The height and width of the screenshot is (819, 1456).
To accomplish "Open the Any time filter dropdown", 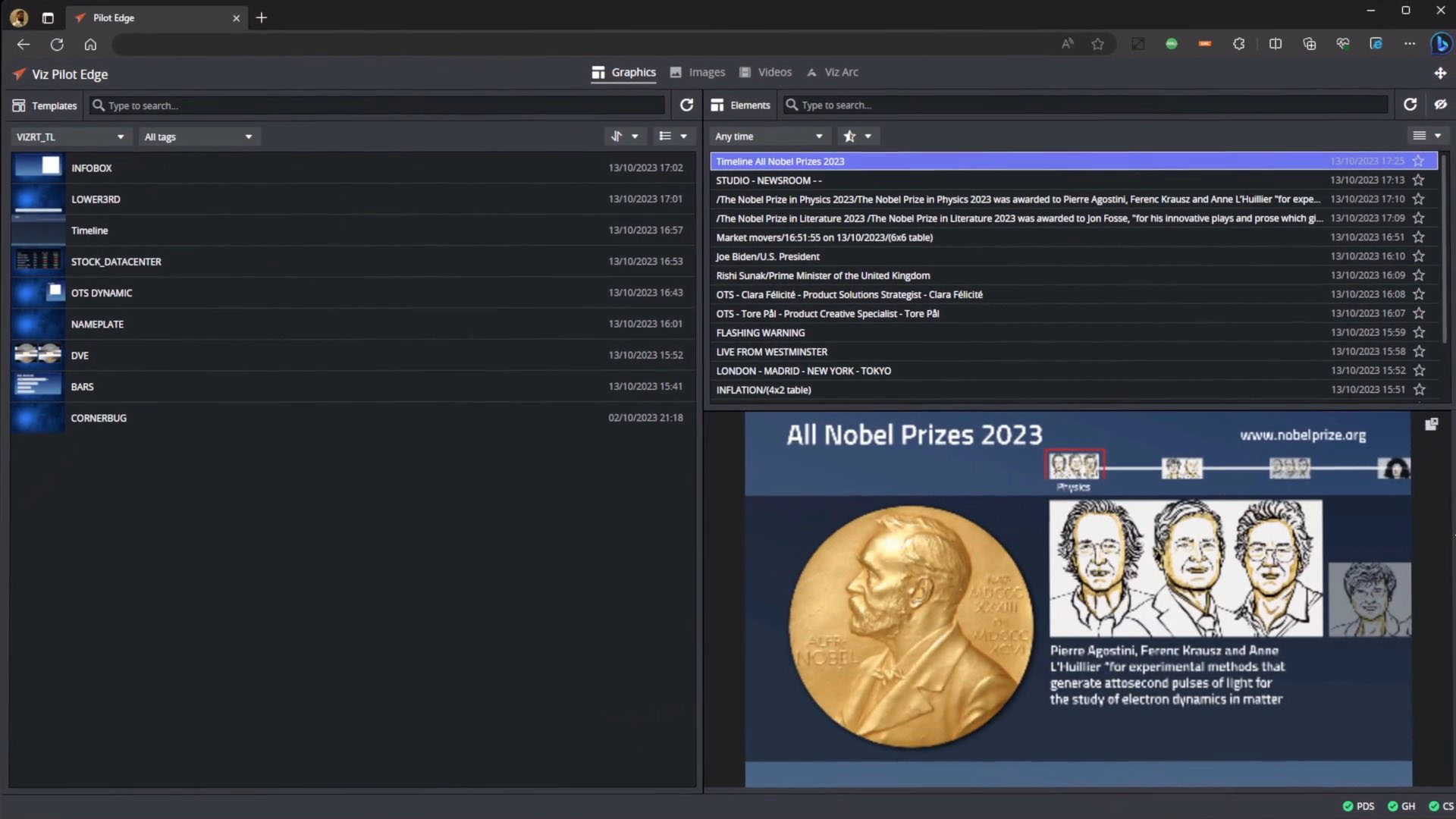I will 769,136.
